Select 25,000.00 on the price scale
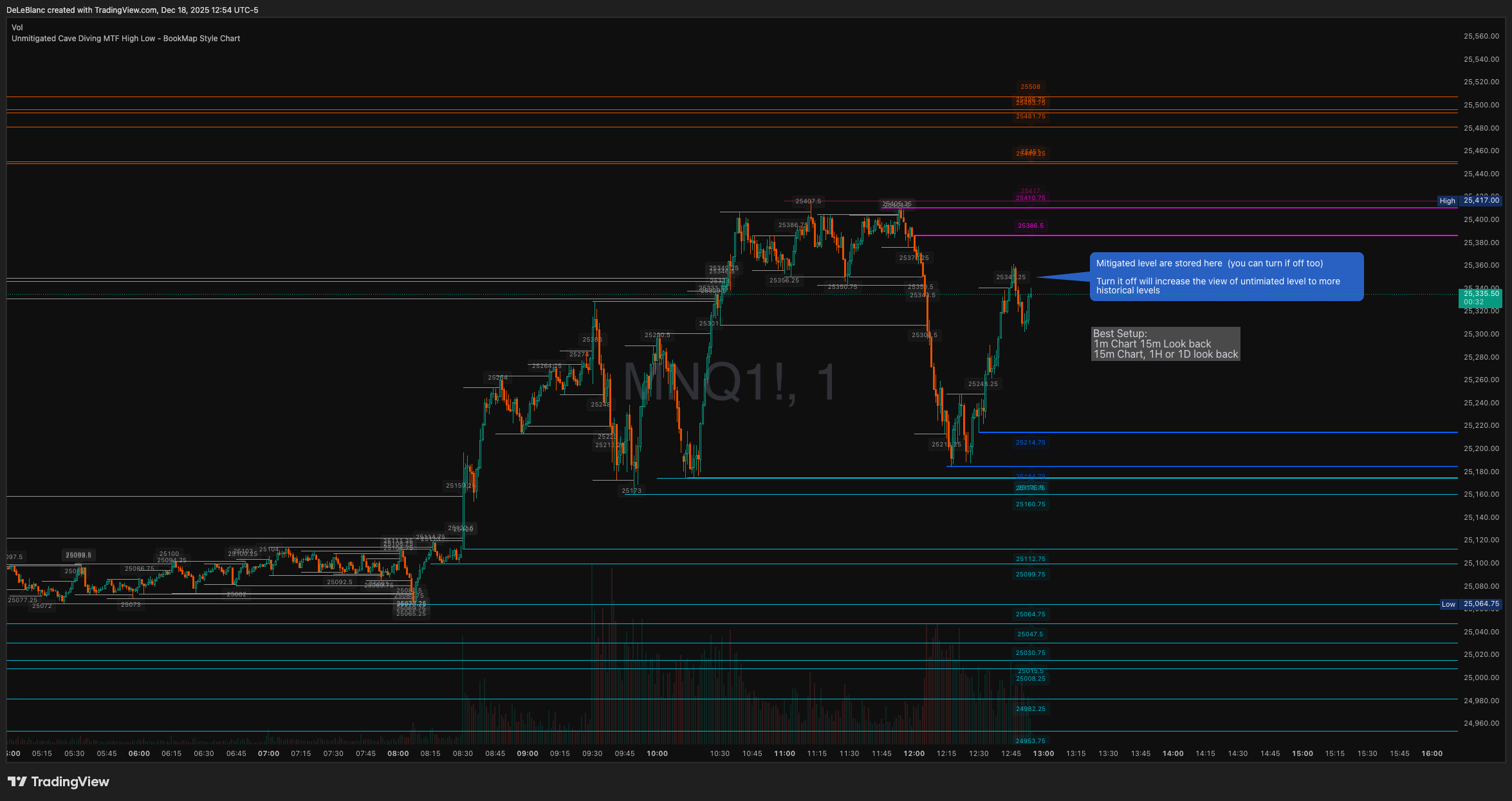Image resolution: width=1512 pixels, height=801 pixels. [1481, 677]
